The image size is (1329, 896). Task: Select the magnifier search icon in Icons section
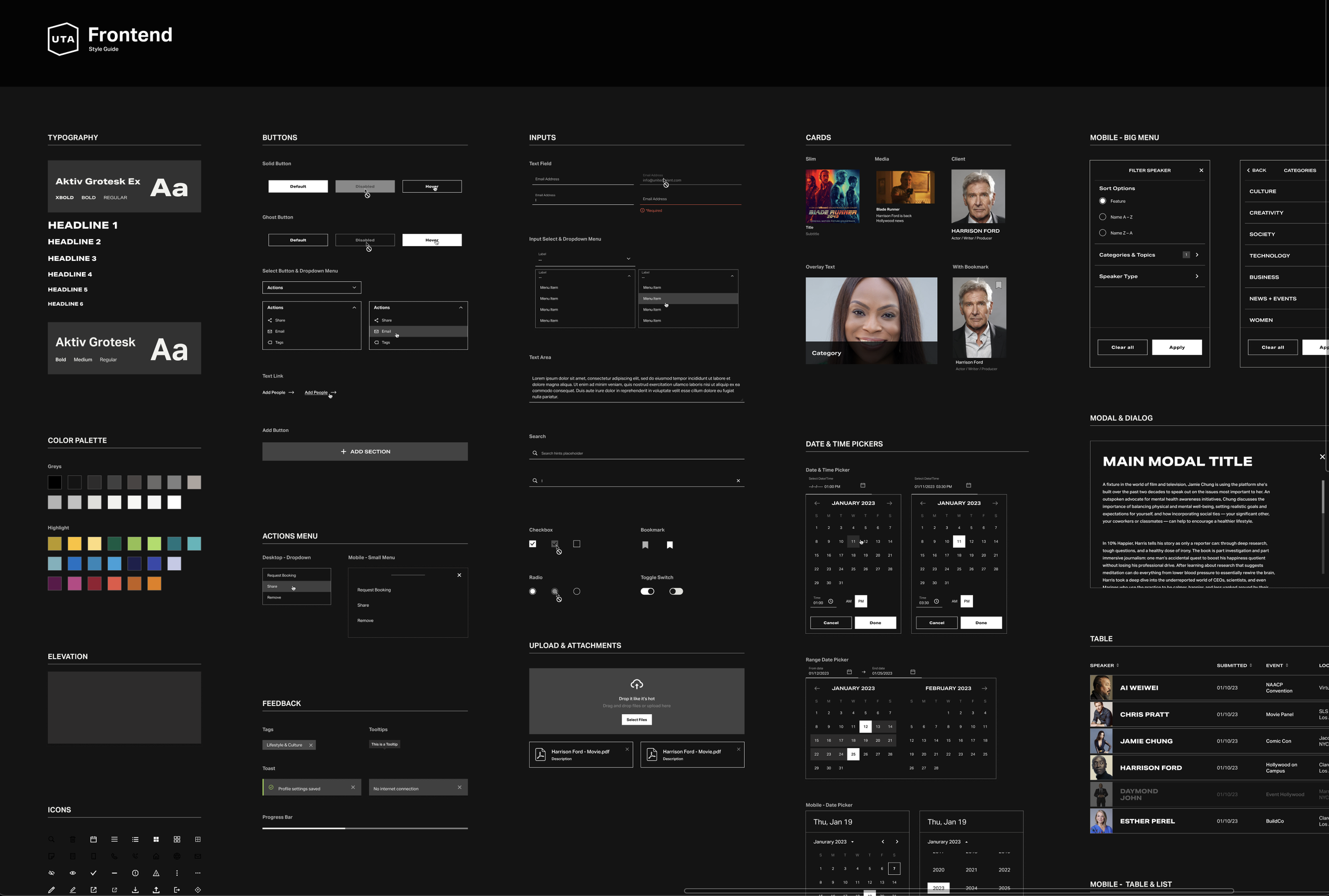(52, 840)
